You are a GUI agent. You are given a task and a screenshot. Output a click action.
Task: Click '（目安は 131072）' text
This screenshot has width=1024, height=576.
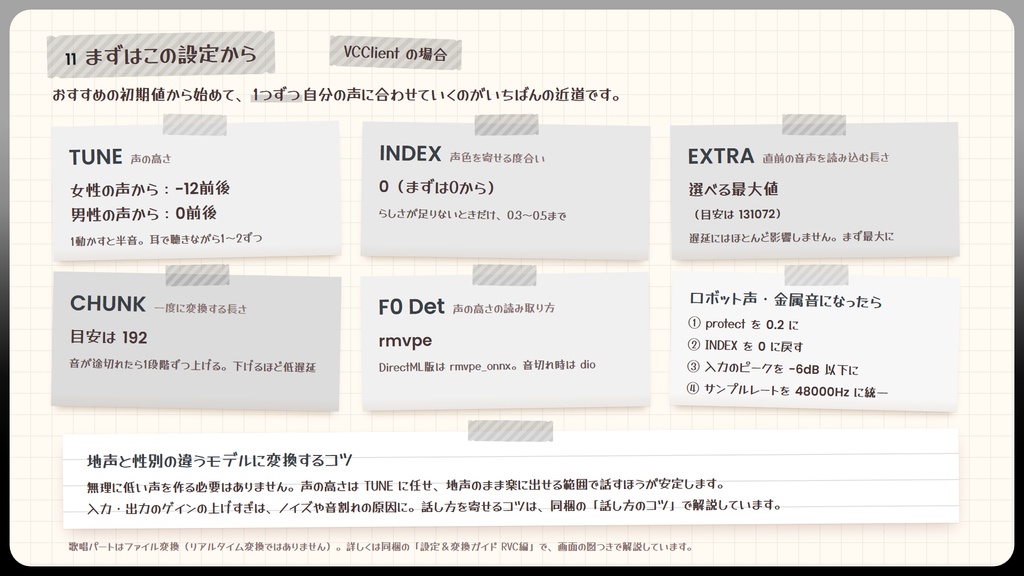tap(735, 214)
